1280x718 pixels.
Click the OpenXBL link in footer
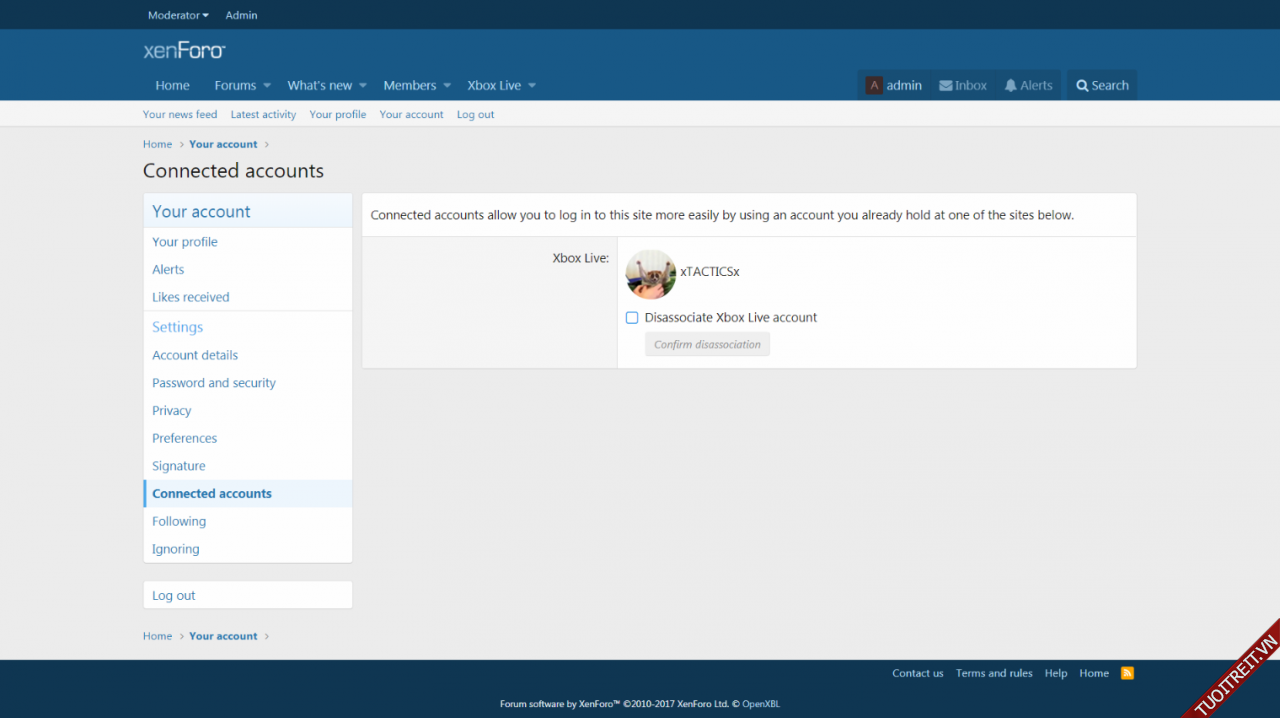coord(760,704)
